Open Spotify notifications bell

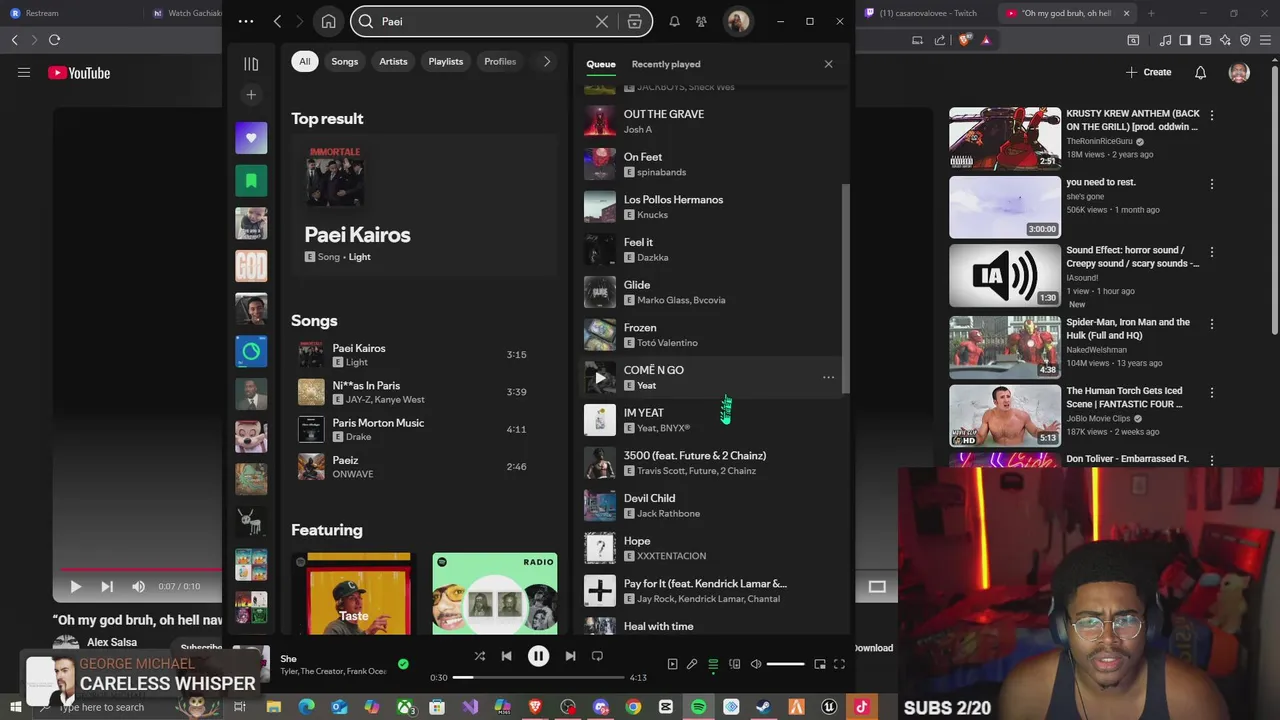[x=674, y=21]
